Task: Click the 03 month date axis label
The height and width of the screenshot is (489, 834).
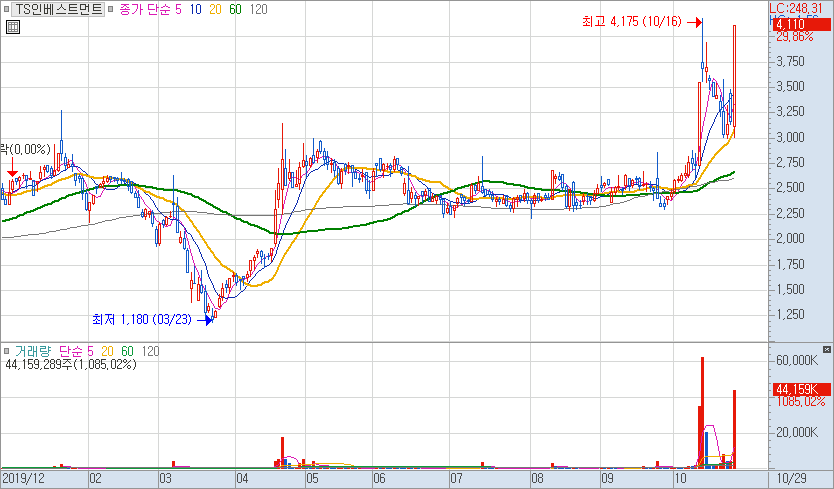Action: tap(165, 478)
